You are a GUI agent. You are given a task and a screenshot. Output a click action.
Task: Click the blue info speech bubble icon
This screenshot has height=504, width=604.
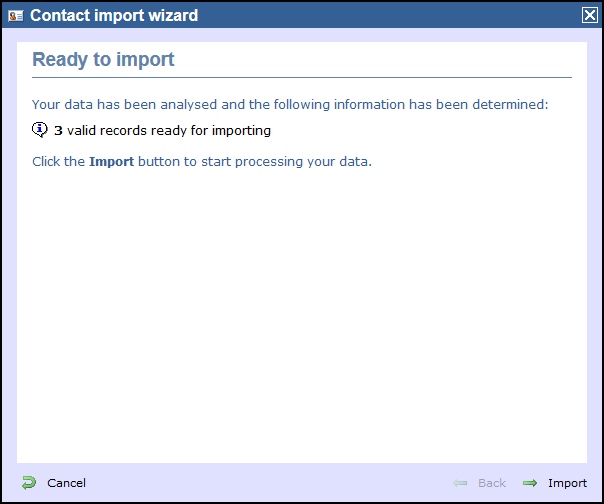[x=39, y=130]
